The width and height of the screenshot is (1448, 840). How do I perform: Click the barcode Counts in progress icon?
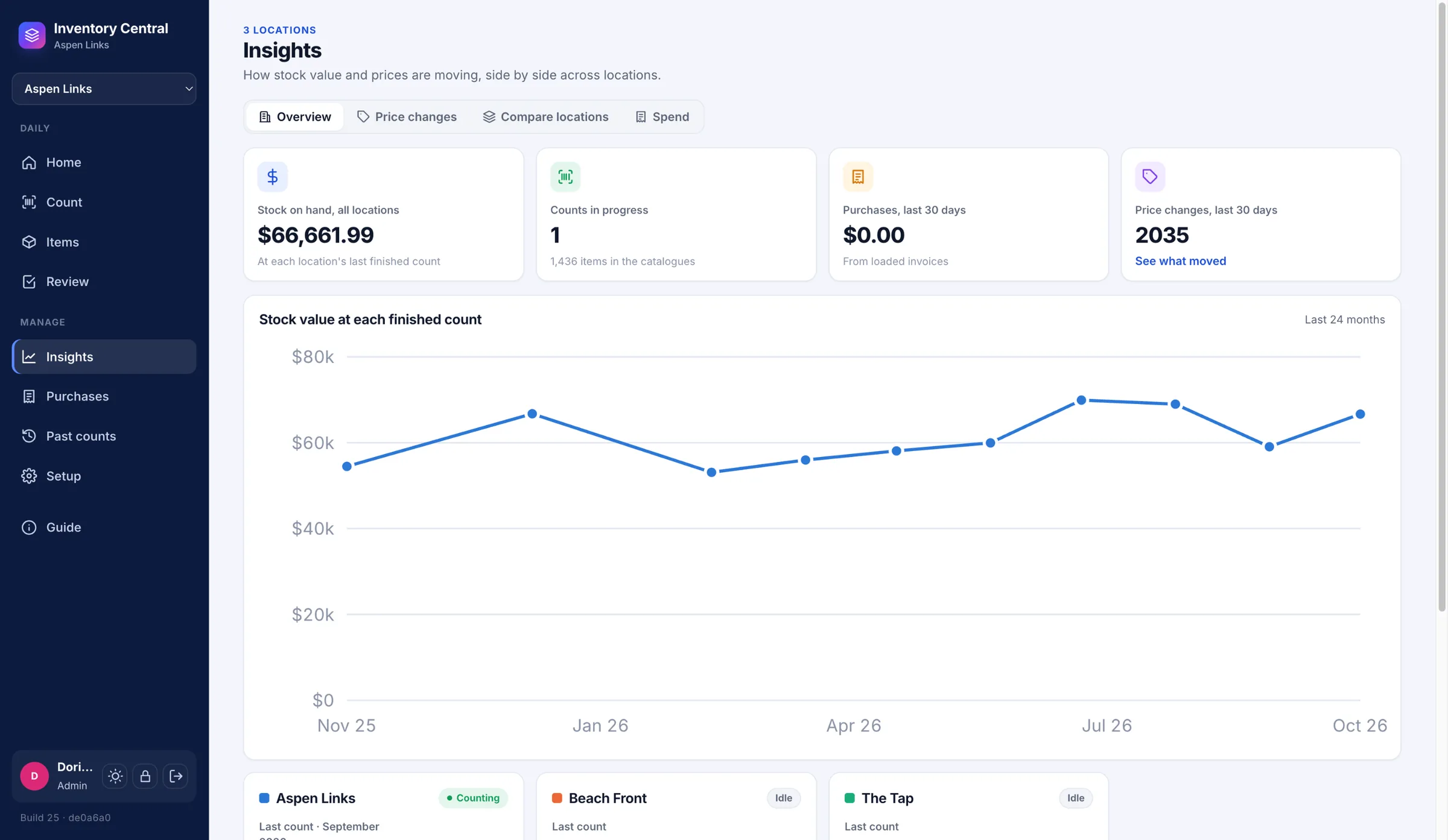(x=565, y=177)
